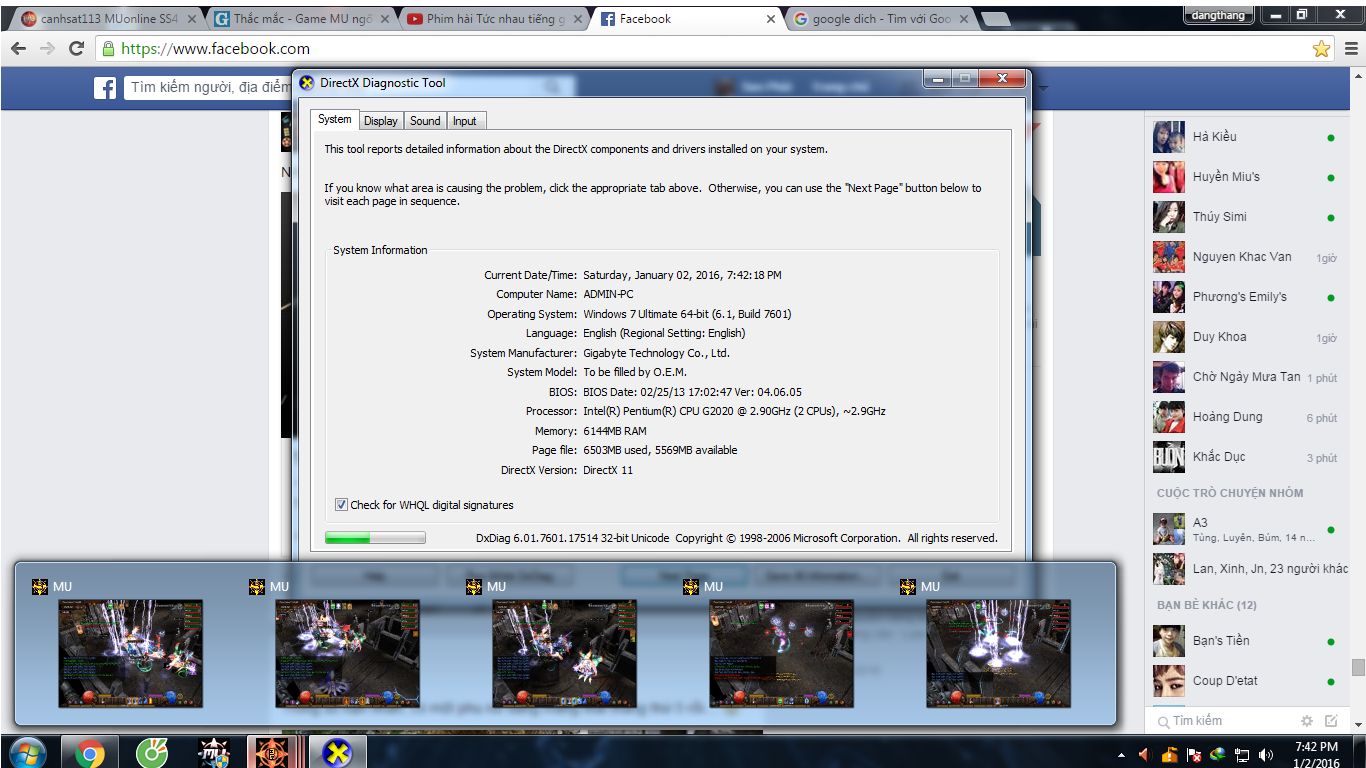Open chat with Khắc Dục

(1246, 457)
